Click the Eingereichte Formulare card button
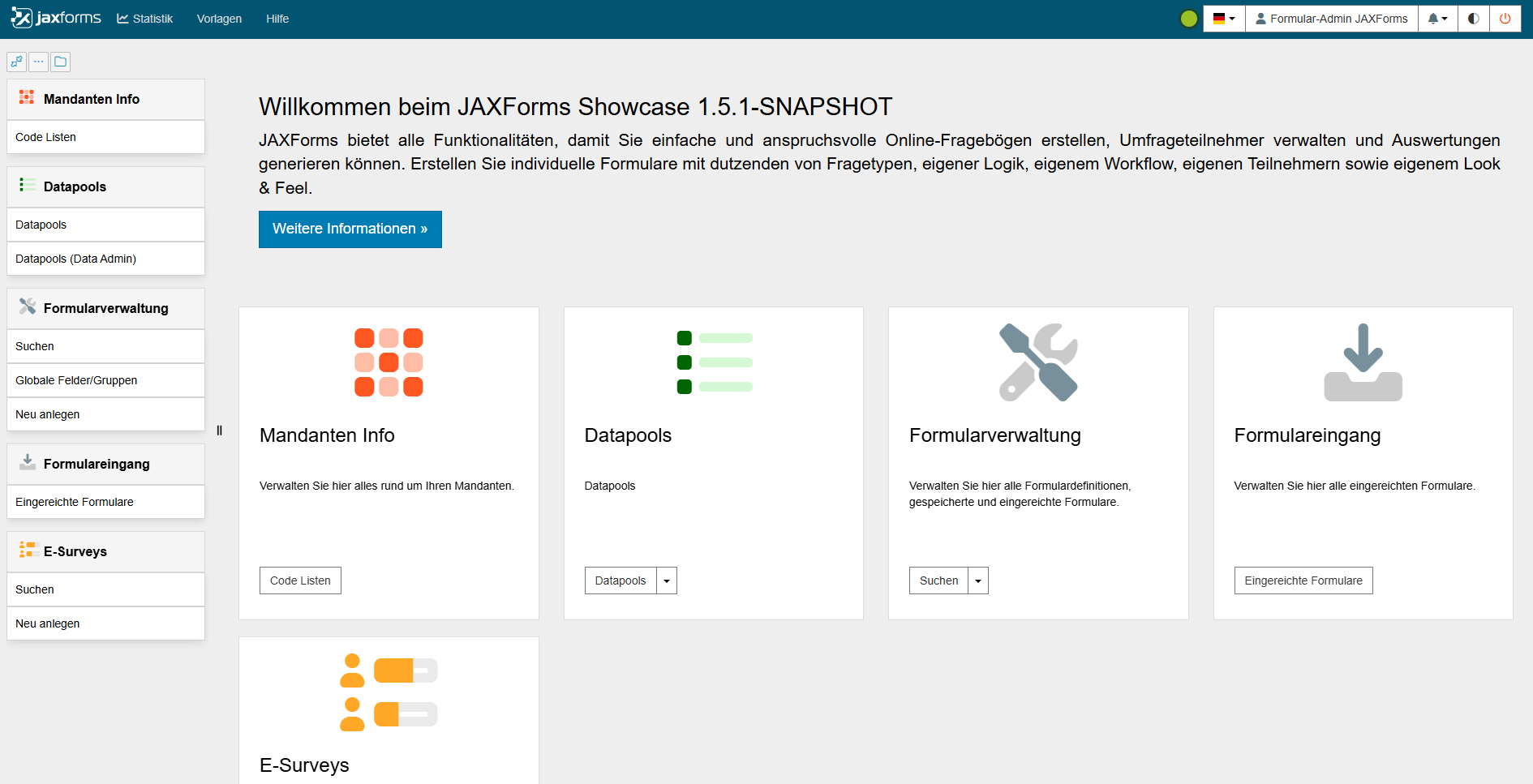 pyautogui.click(x=1303, y=581)
